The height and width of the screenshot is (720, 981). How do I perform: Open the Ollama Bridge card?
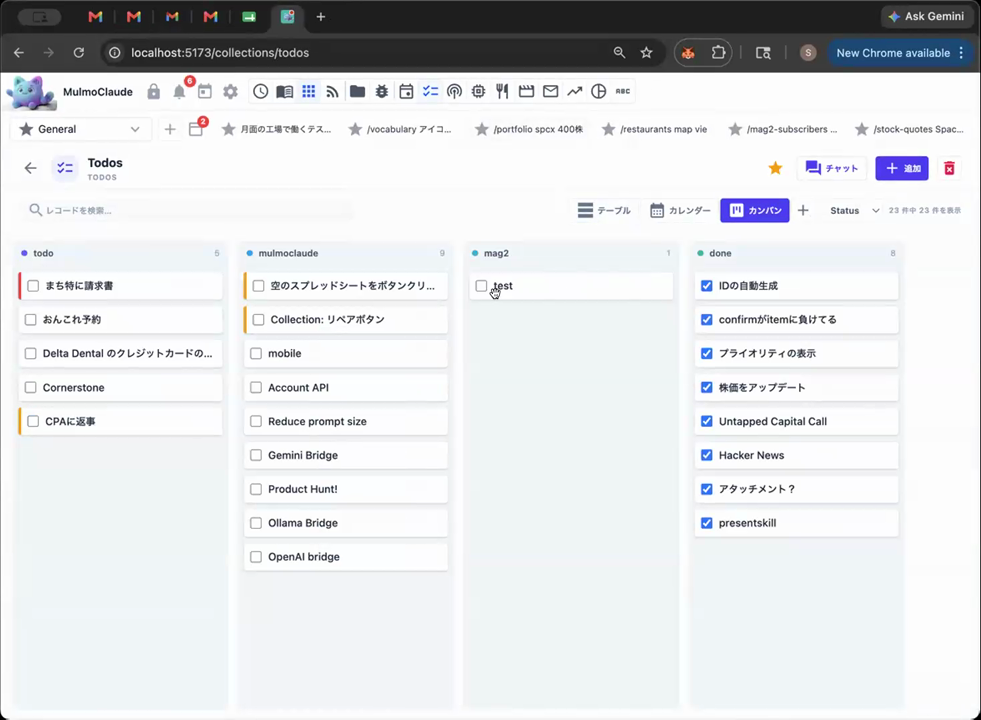[x=346, y=523]
